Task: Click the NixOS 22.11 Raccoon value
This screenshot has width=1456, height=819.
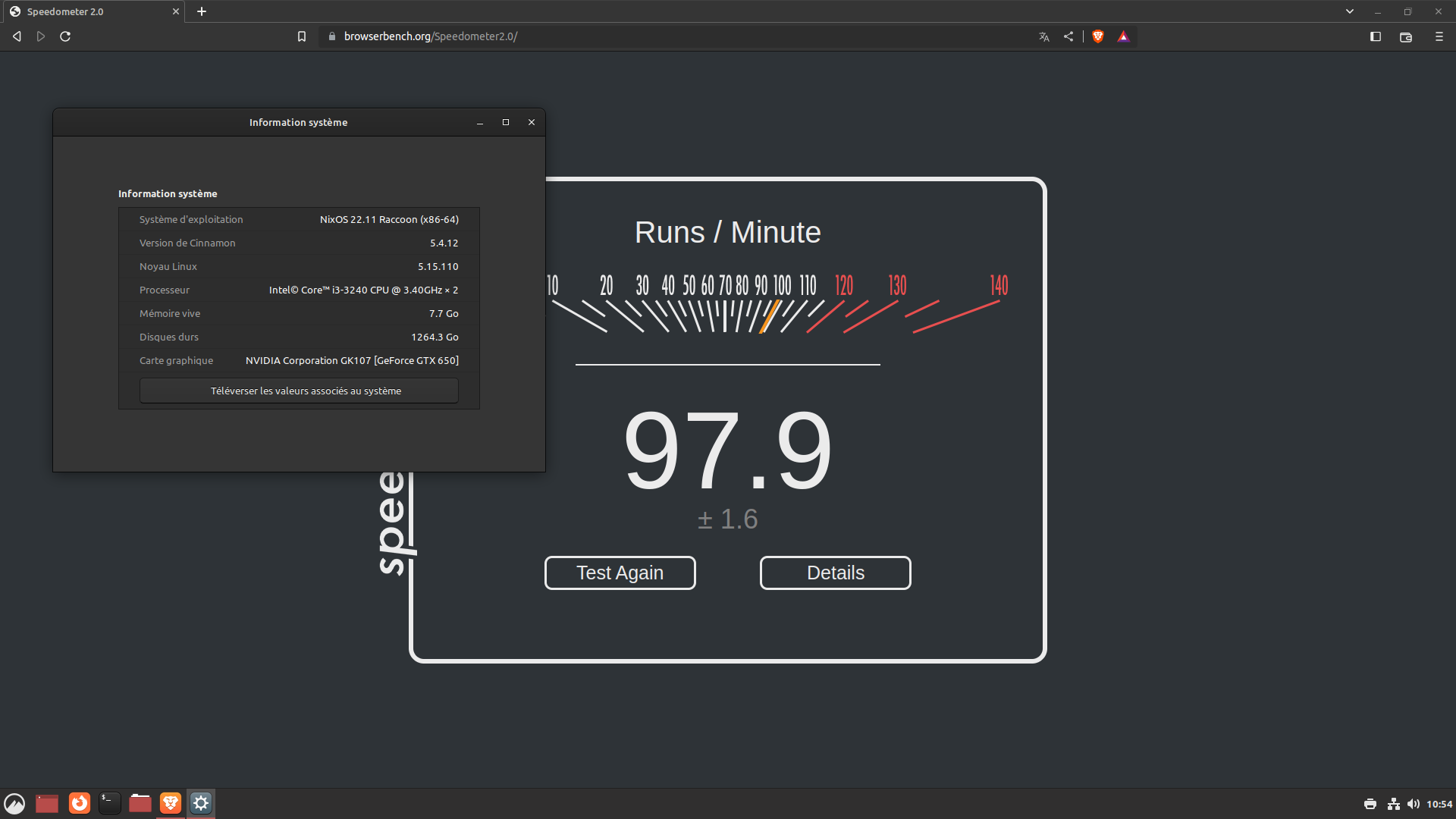Action: [x=389, y=219]
